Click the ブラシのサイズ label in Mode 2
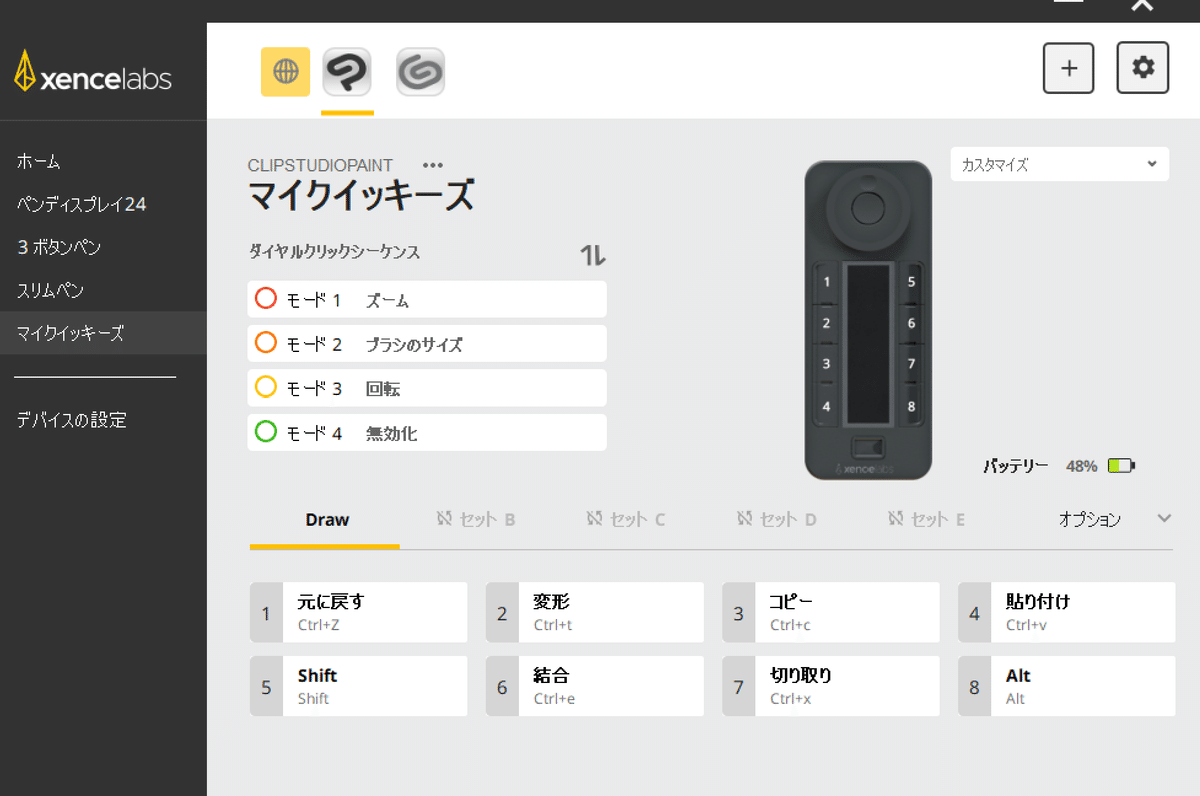Viewport: 1200px width, 796px height. (x=414, y=344)
